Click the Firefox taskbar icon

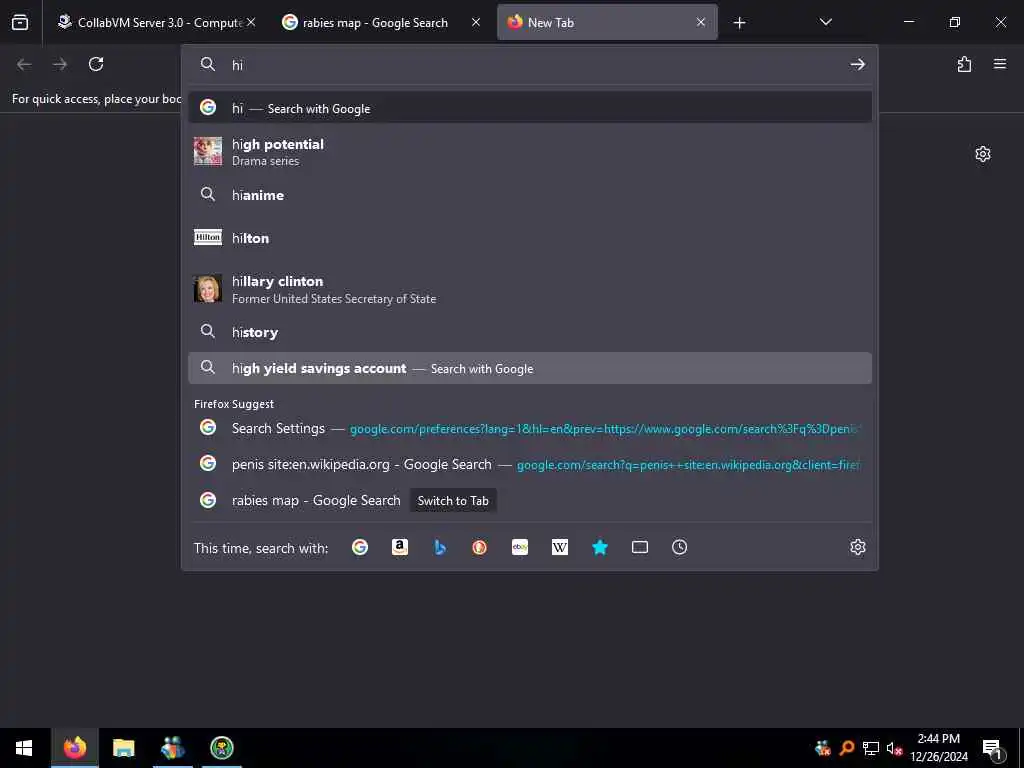(74, 748)
